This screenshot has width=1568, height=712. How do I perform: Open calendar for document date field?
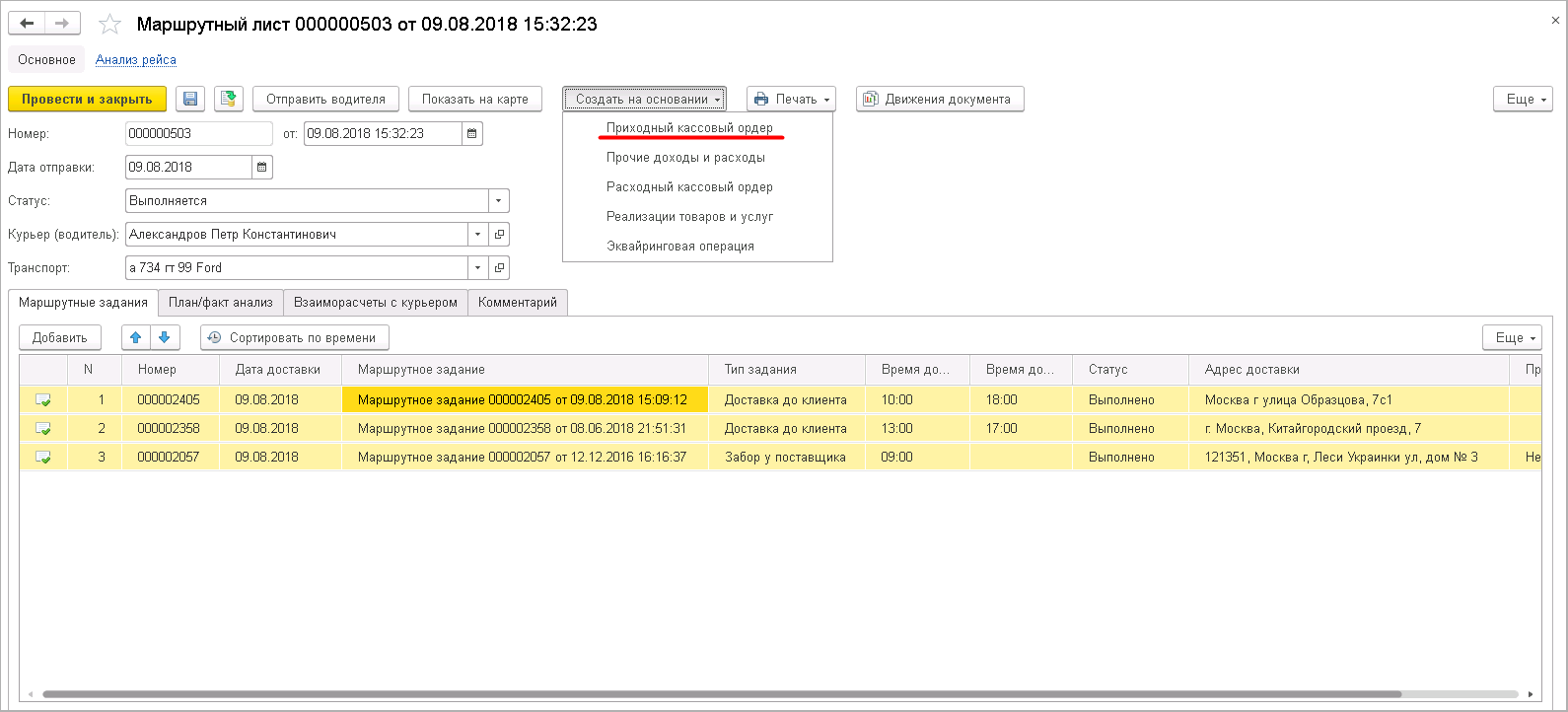click(472, 133)
